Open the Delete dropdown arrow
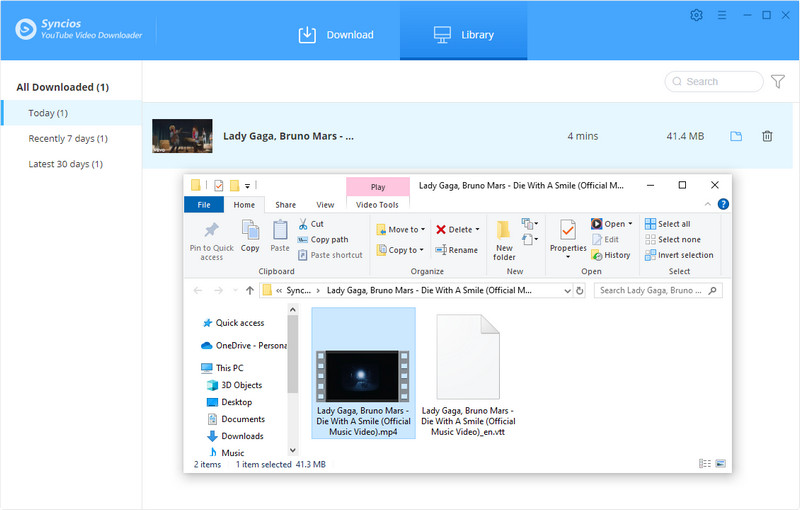 (x=478, y=229)
